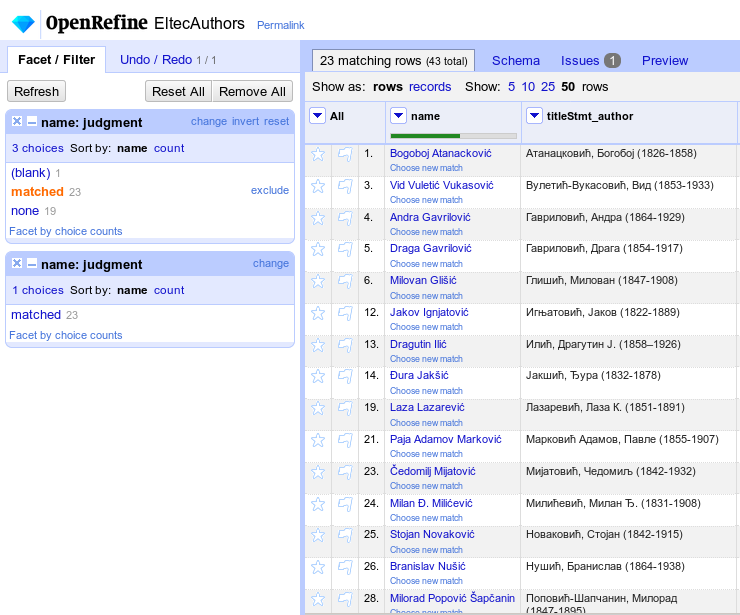
Task: Flag the Đura Jakšić row
Action: pyautogui.click(x=345, y=377)
